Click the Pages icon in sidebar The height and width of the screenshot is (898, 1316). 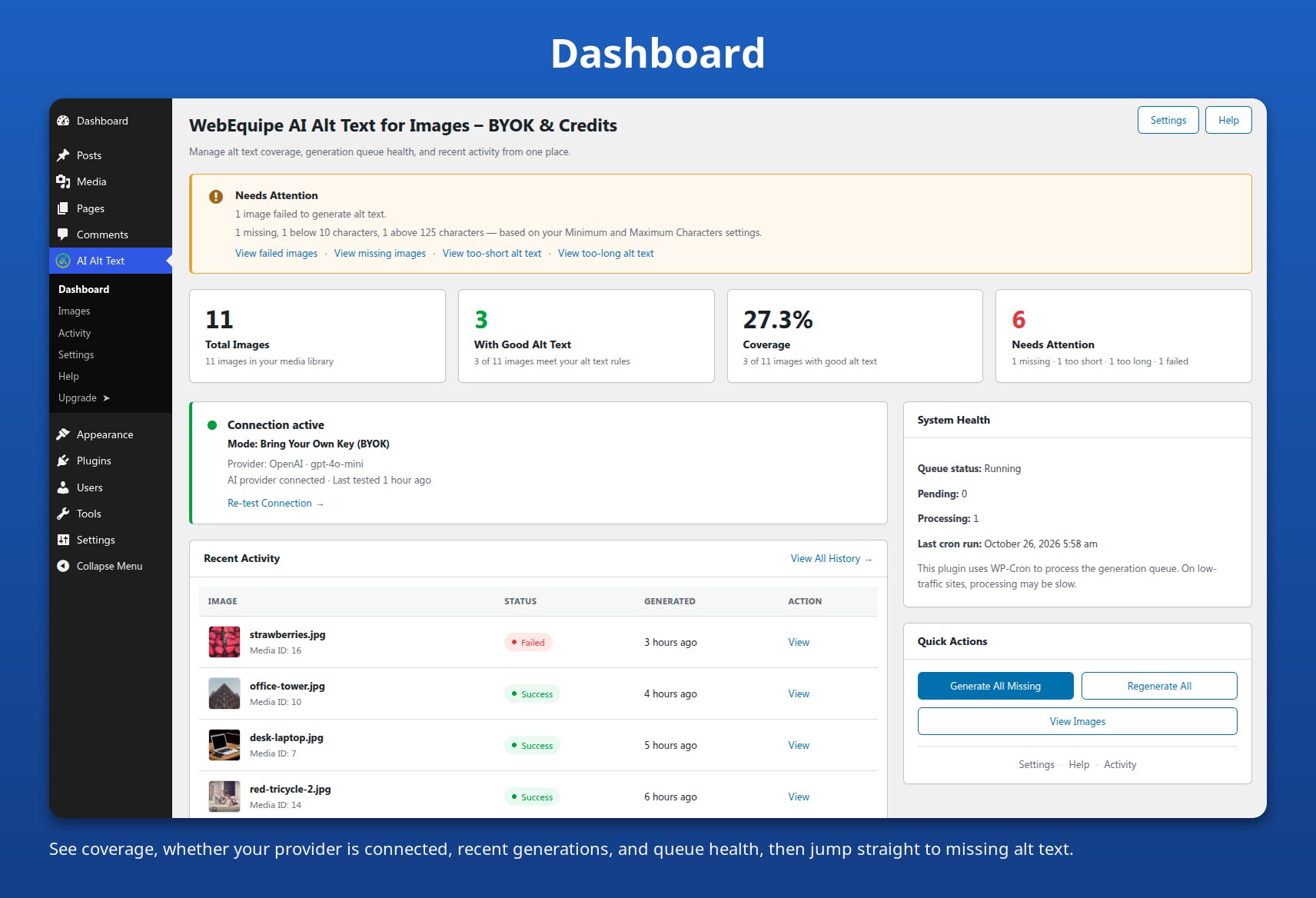coord(63,208)
